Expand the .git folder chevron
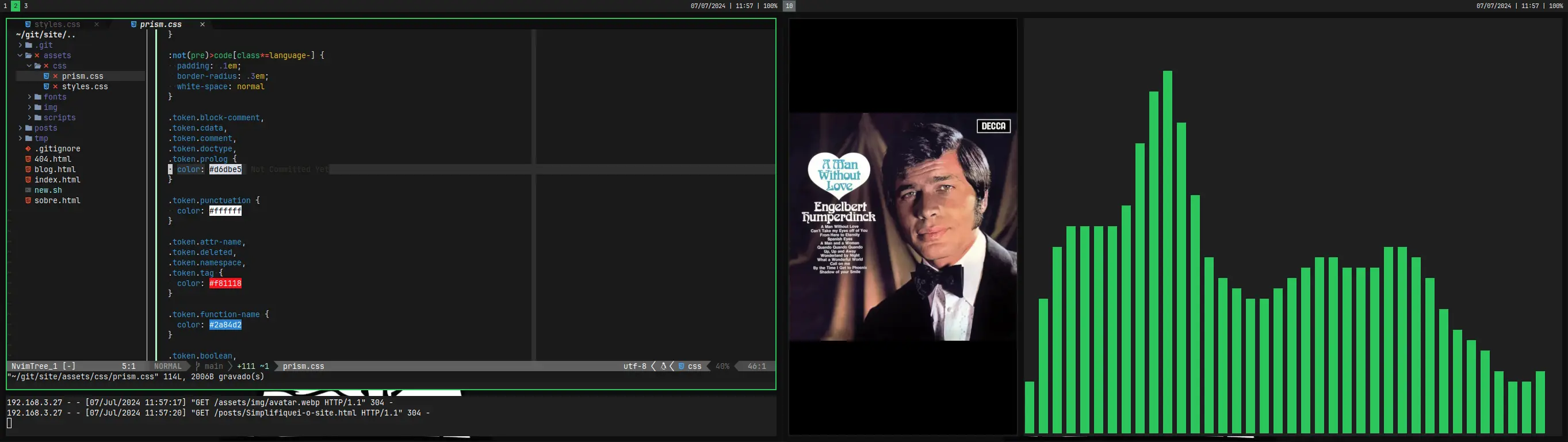 (20, 45)
